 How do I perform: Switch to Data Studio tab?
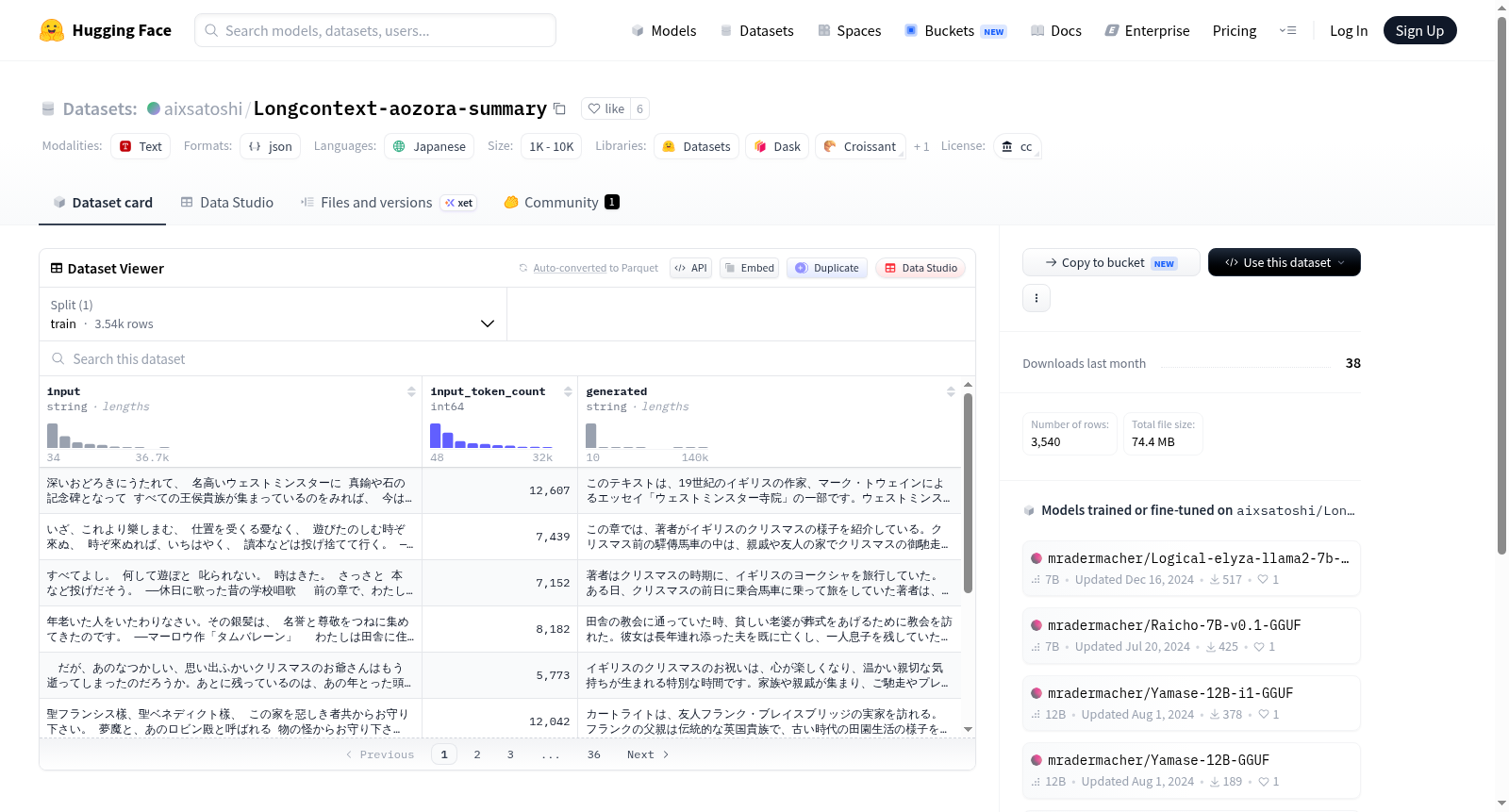pos(227,203)
